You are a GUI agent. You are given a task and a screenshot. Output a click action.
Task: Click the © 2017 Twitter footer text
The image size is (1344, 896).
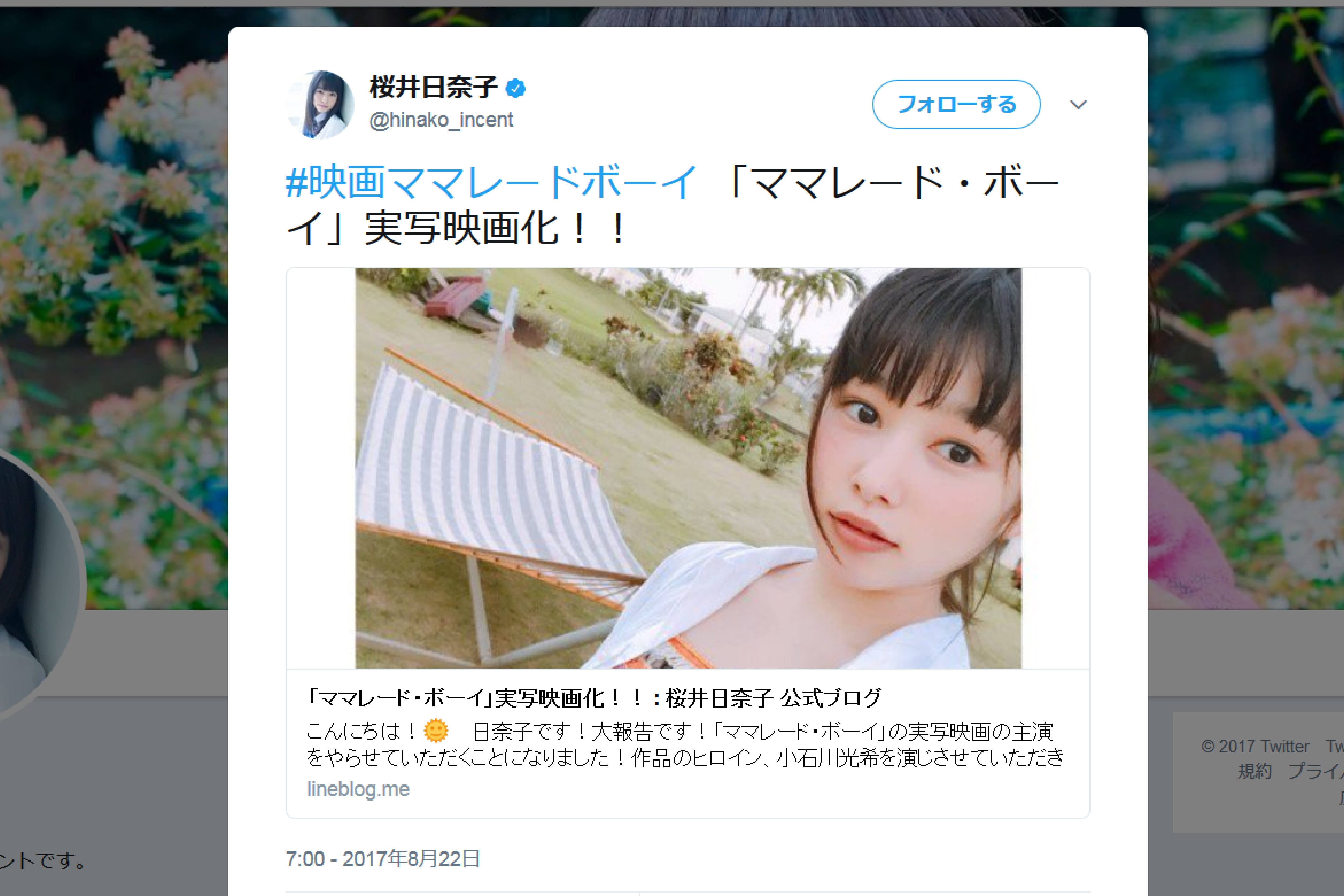1255,746
